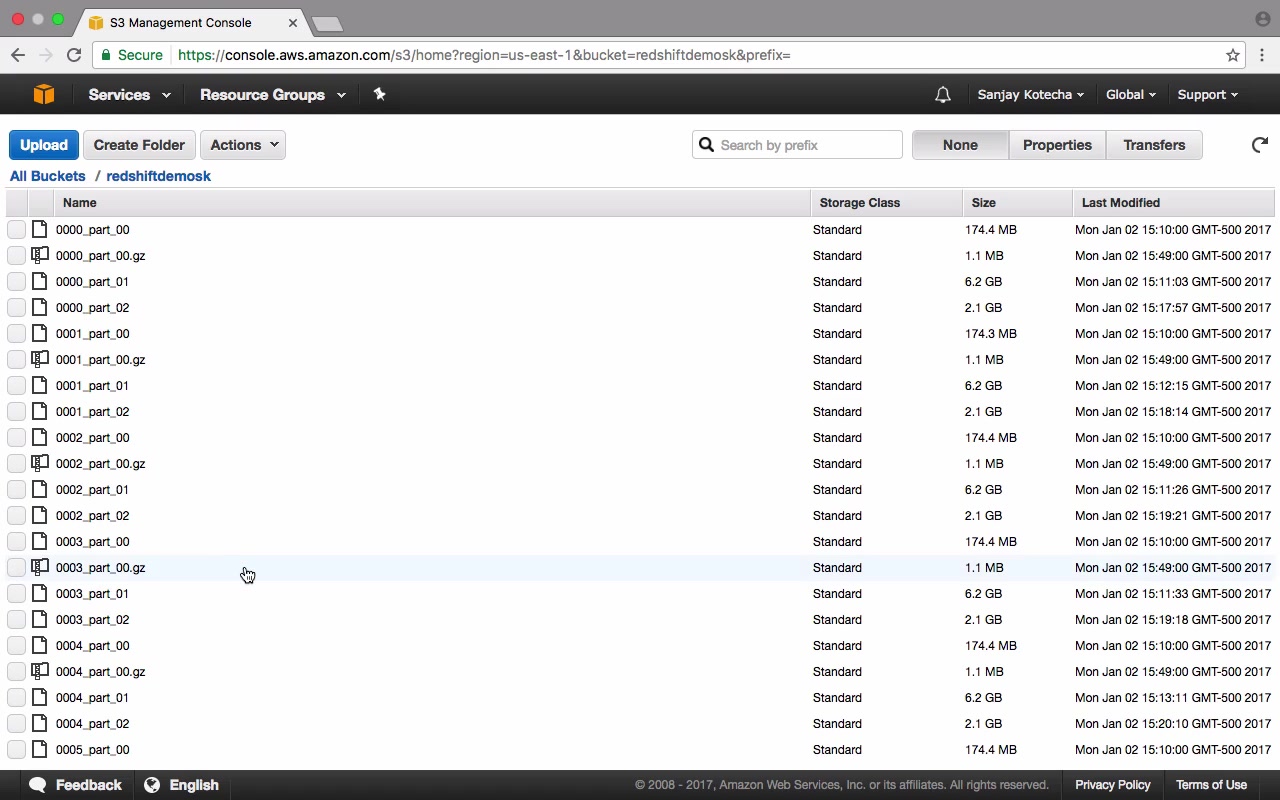Click the file name 0003_part_01
This screenshot has height=800, width=1280.
pyautogui.click(x=92, y=593)
